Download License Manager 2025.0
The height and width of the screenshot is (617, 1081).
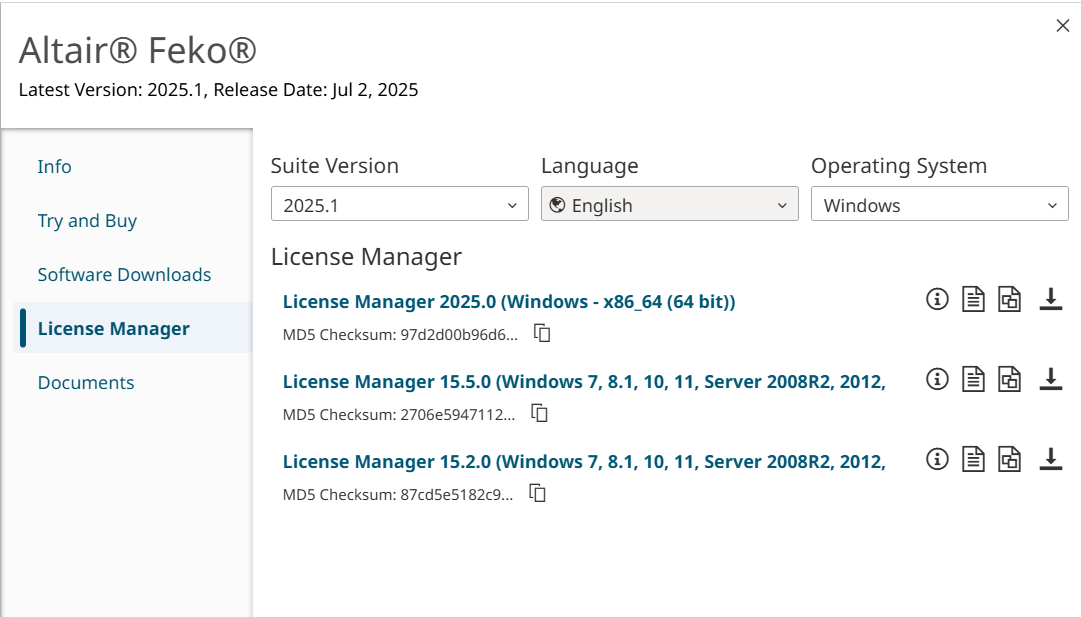point(1051,299)
